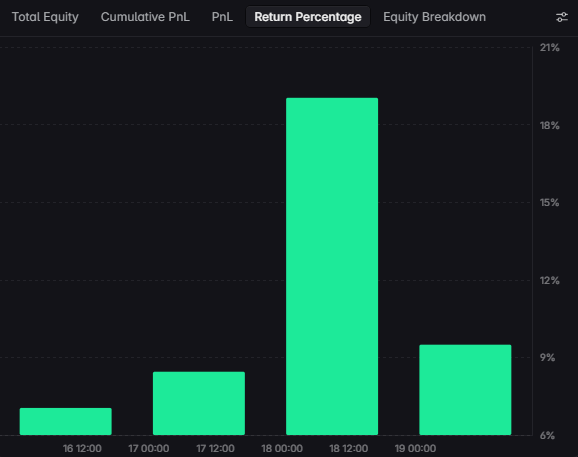Open chart settings sliders icon
This screenshot has width=578, height=457.
click(x=562, y=17)
